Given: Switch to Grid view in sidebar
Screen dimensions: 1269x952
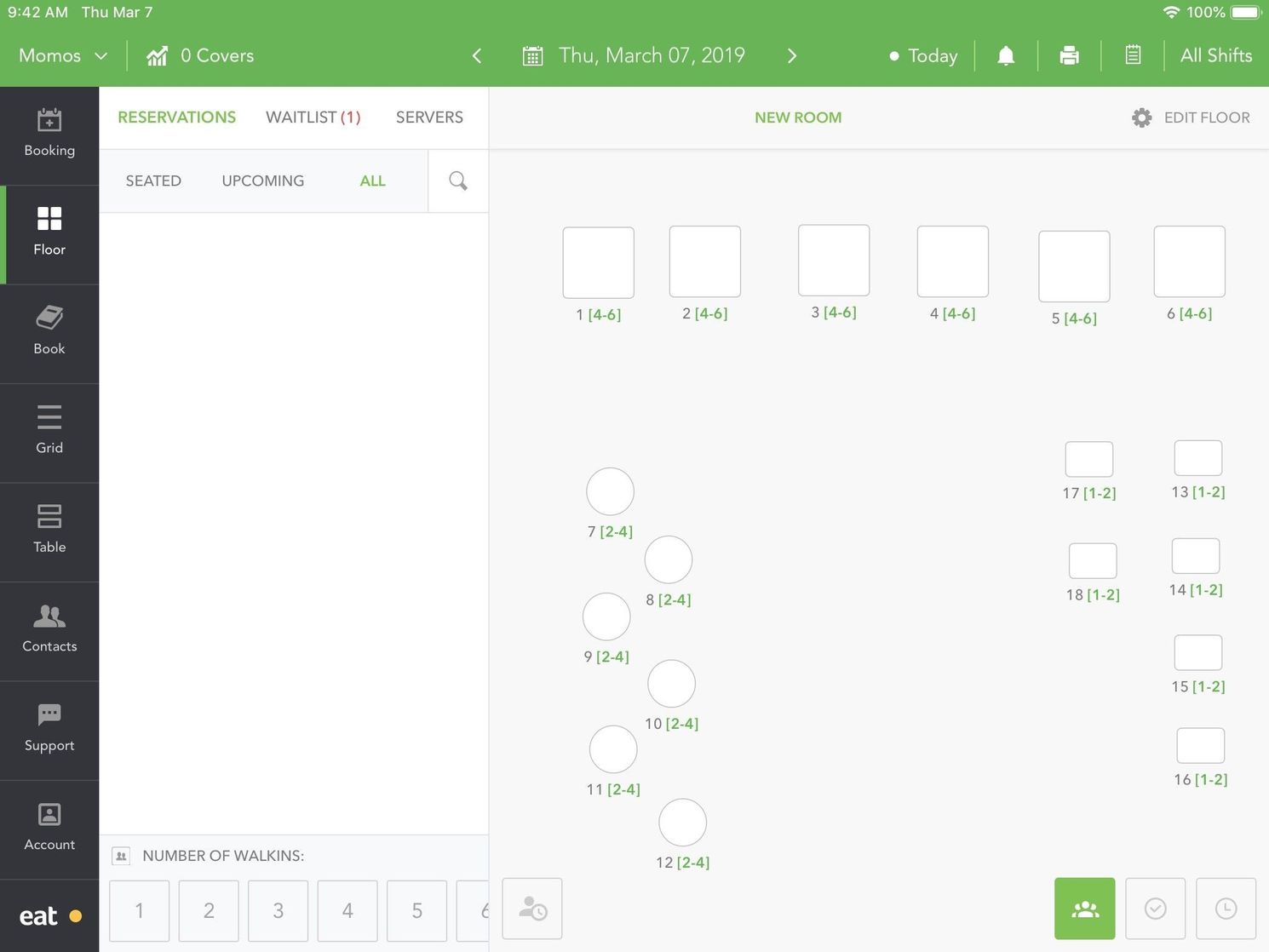Looking at the screenshot, I should click(x=49, y=432).
